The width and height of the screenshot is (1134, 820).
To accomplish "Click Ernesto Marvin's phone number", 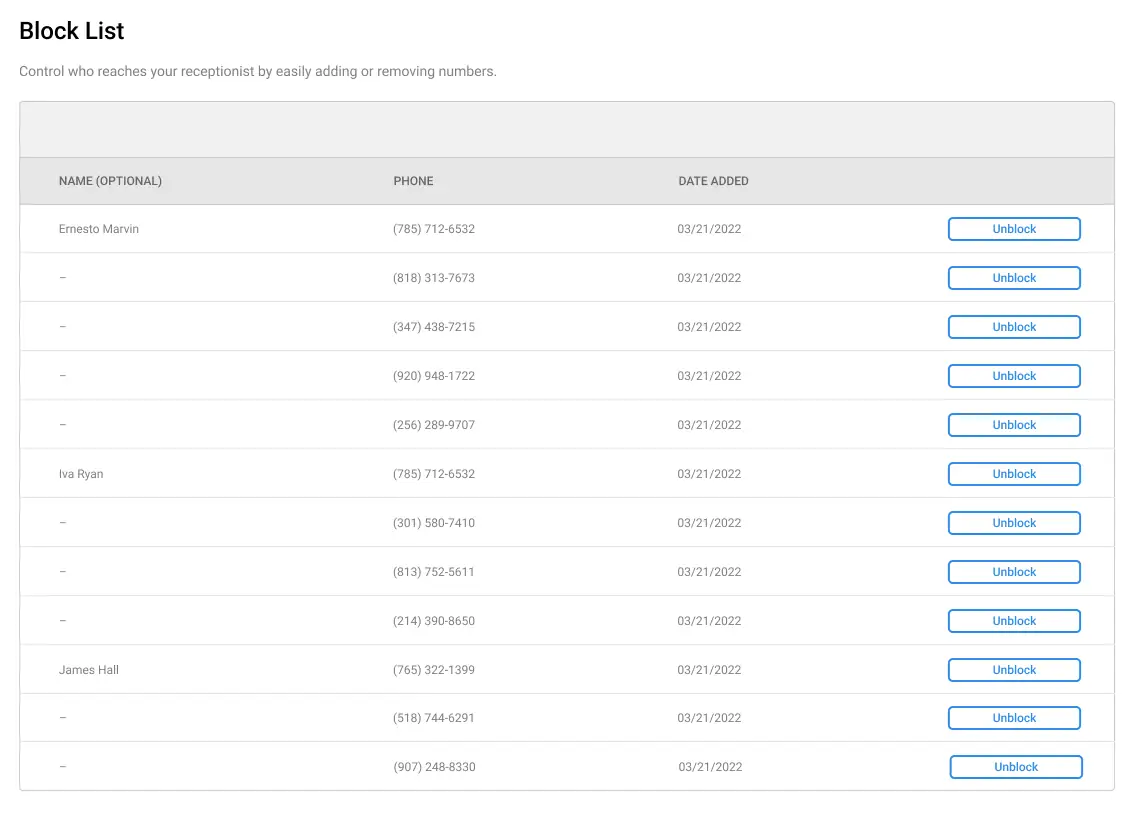I will tap(434, 229).
